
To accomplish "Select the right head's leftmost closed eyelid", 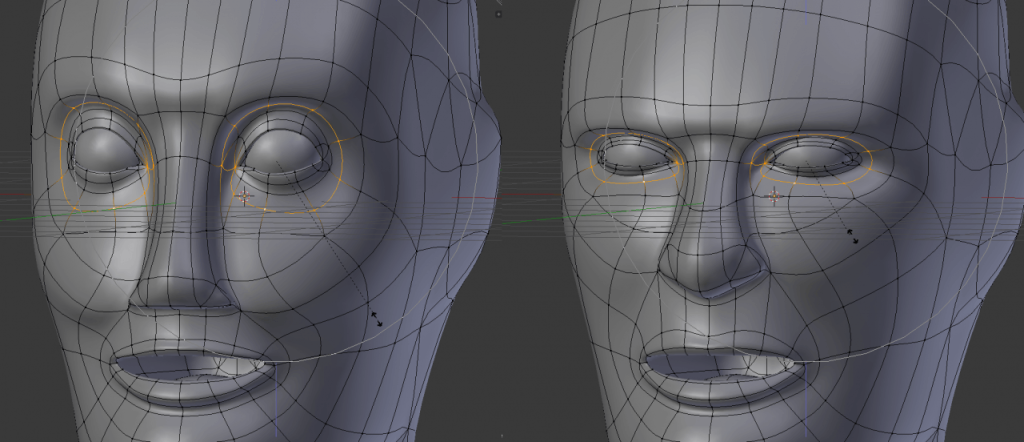I will click(637, 156).
